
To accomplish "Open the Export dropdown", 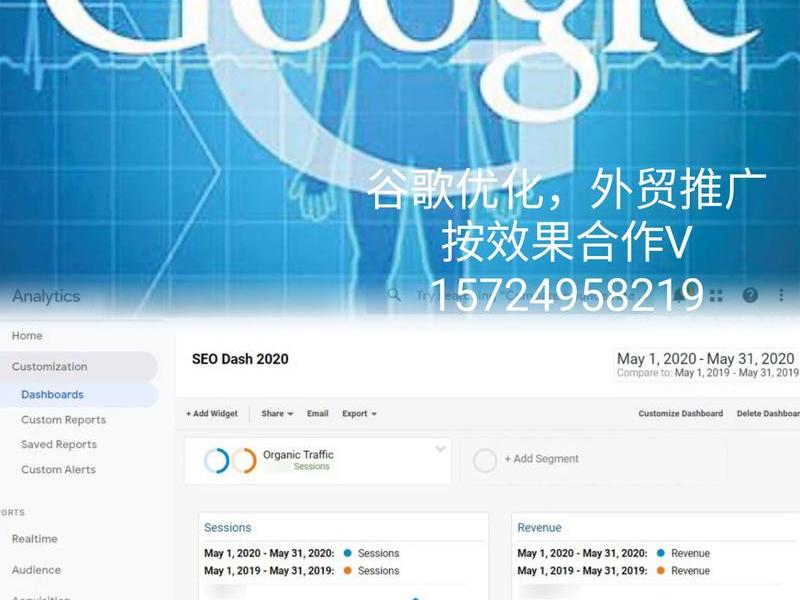I will point(359,414).
